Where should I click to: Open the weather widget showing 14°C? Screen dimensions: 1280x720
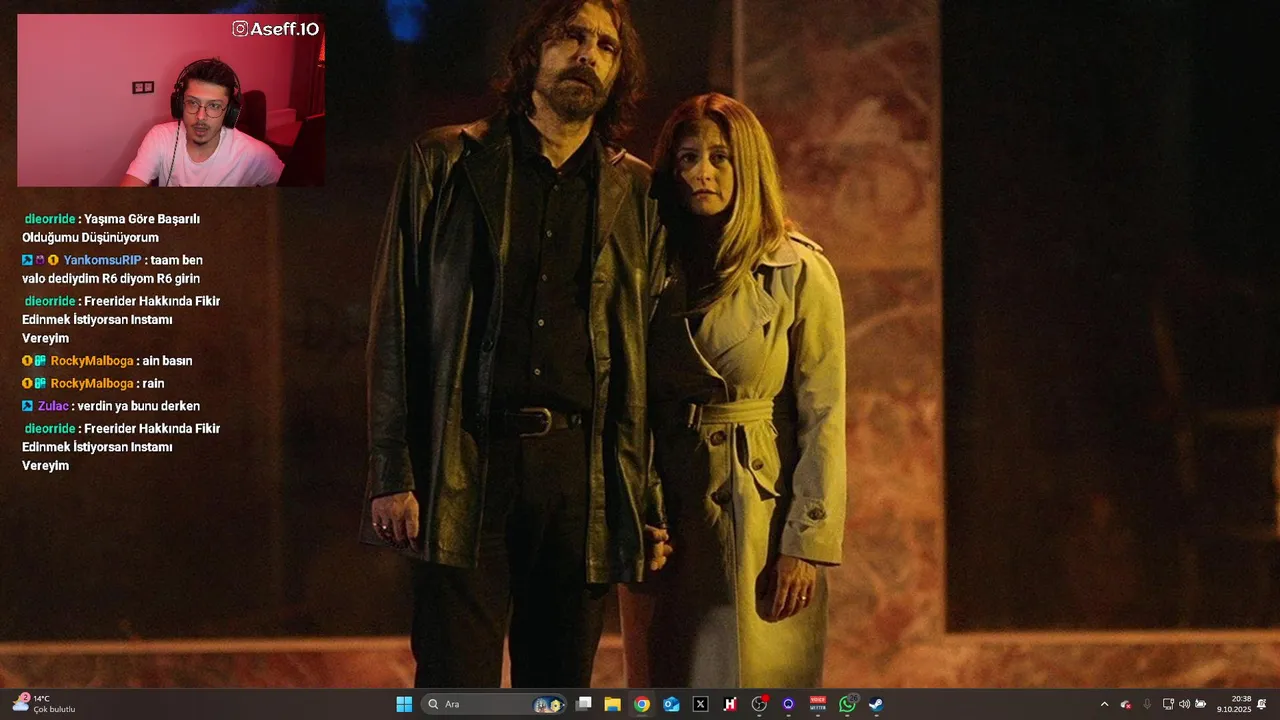click(44, 704)
